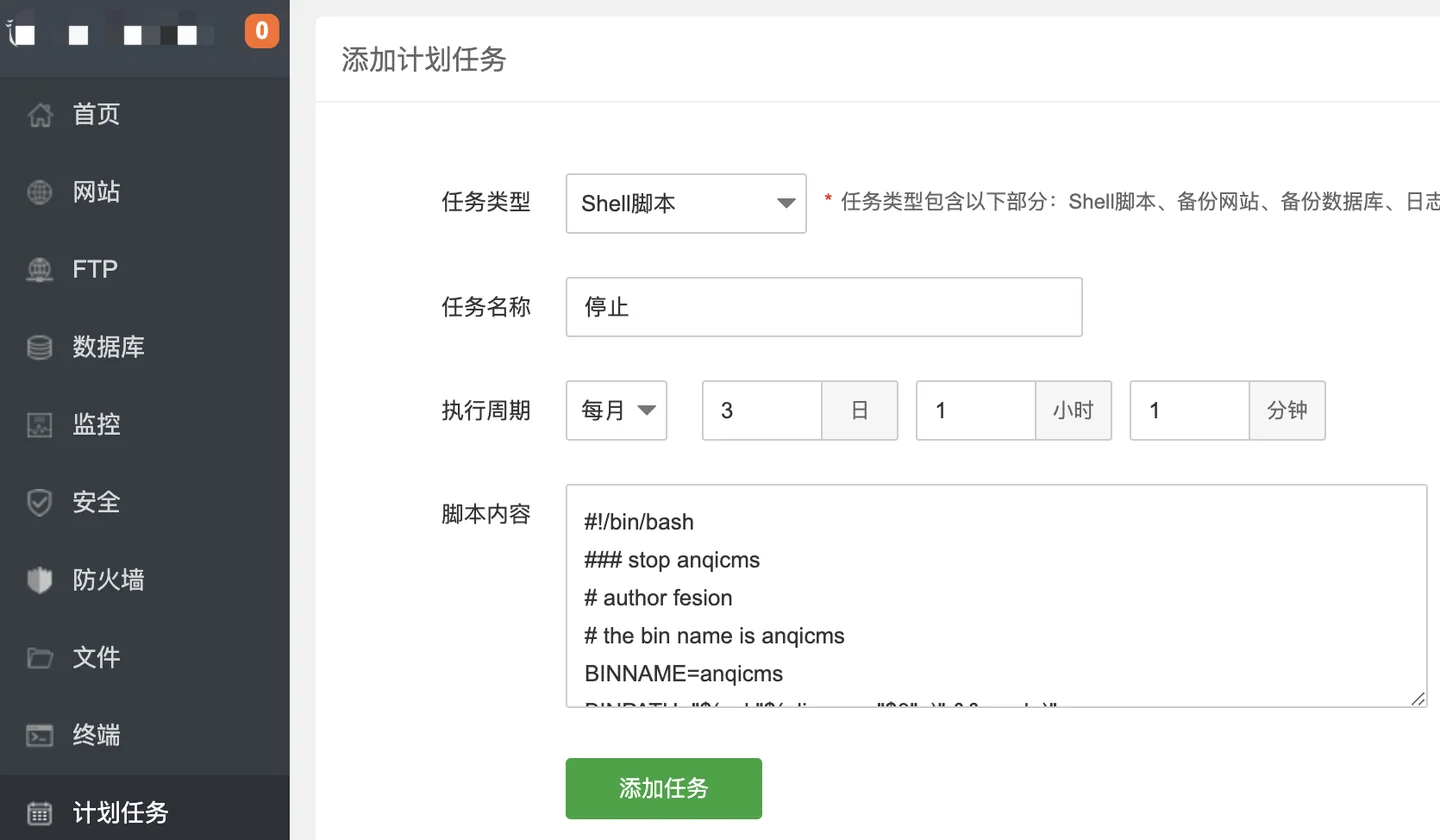Expand the 每月 execution cycle dropdown
This screenshot has height=840, width=1440.
[616, 410]
